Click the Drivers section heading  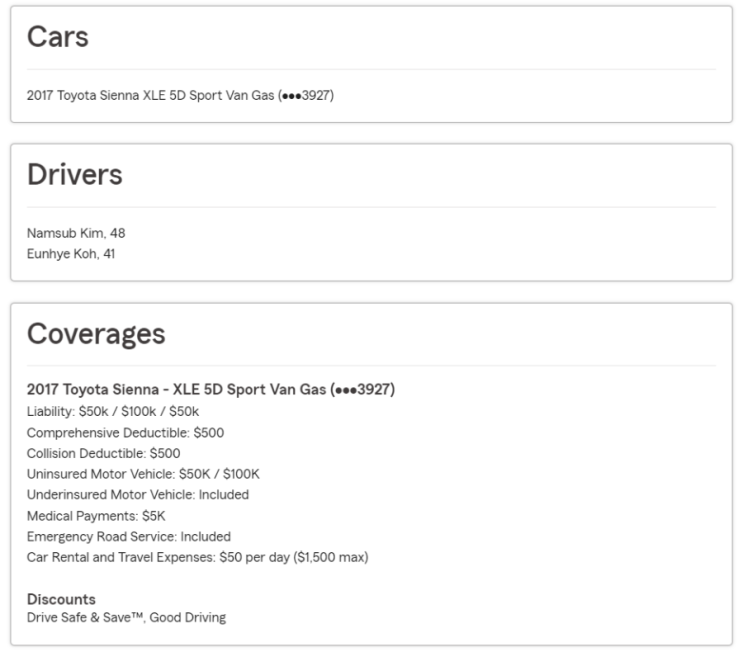pyautogui.click(x=75, y=176)
